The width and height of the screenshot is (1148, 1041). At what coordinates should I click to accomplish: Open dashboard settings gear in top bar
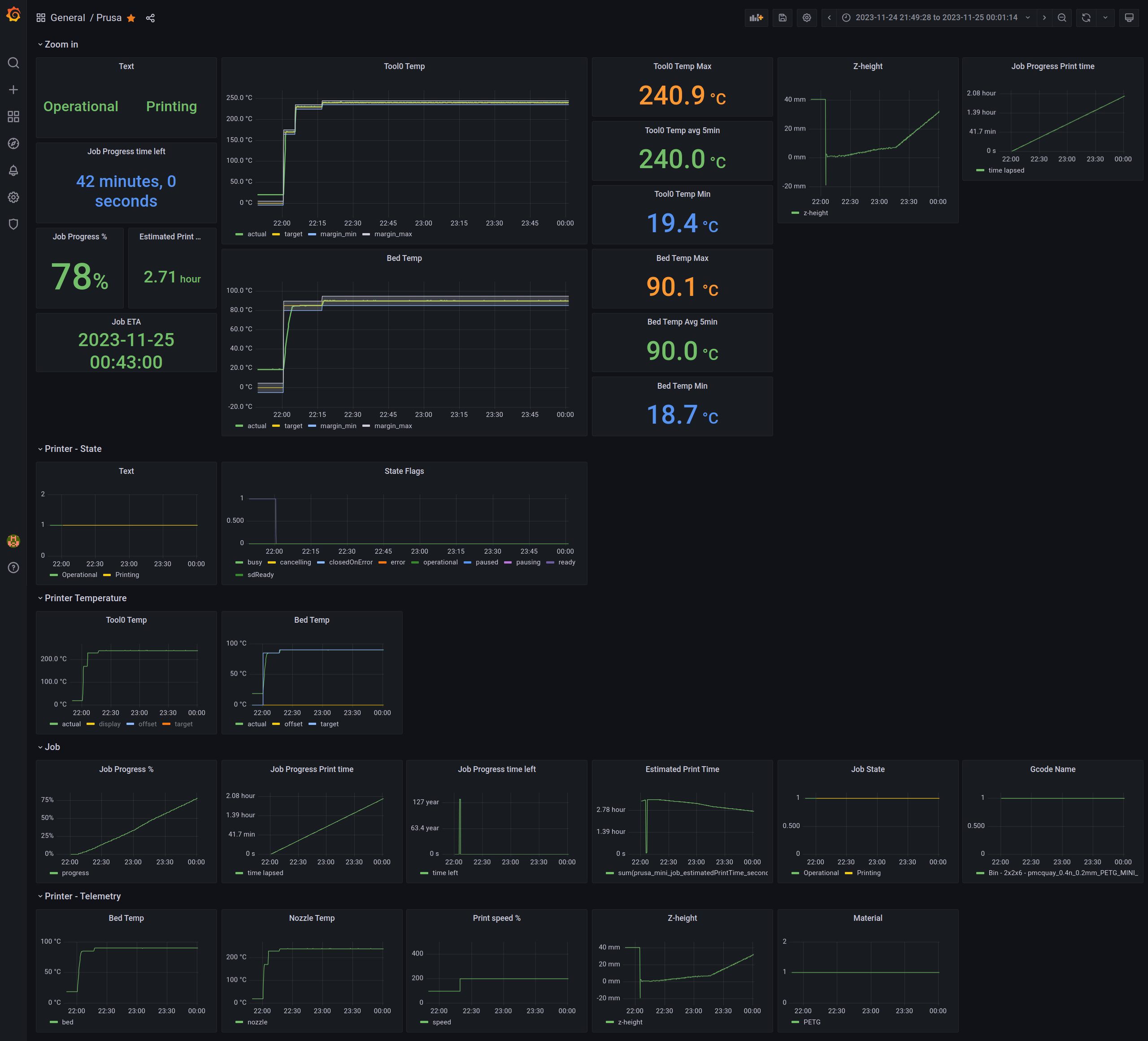[806, 17]
